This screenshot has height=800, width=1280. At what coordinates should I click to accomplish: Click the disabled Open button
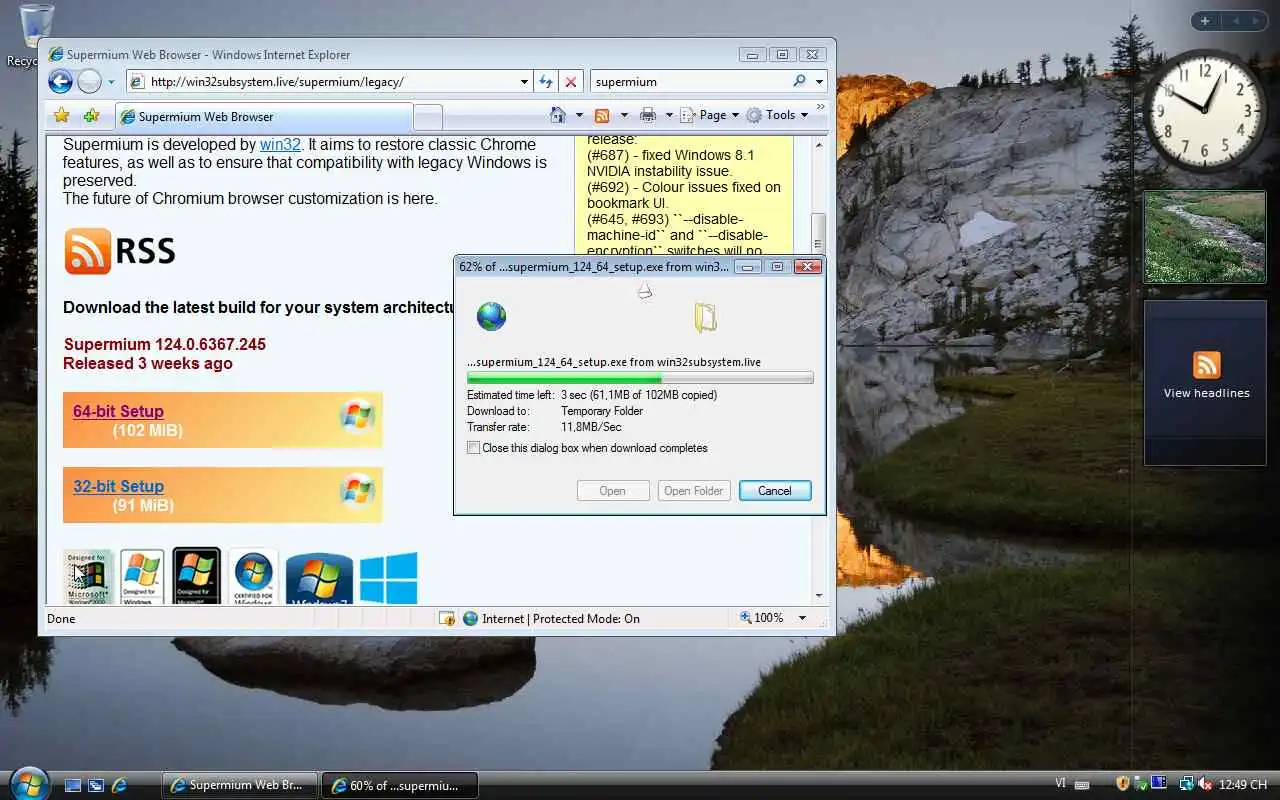tap(612, 490)
